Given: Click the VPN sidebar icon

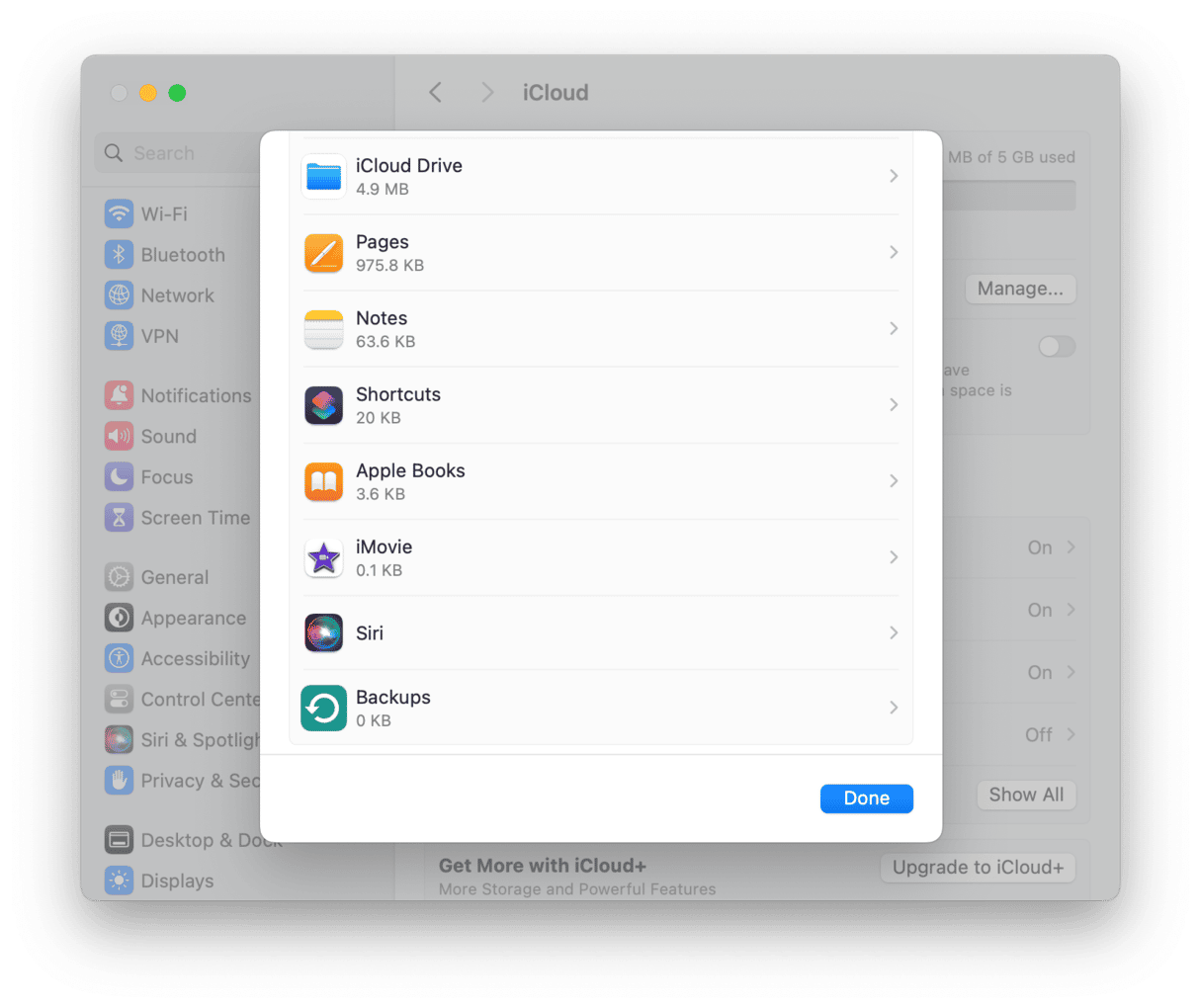Looking at the screenshot, I should point(119,335).
